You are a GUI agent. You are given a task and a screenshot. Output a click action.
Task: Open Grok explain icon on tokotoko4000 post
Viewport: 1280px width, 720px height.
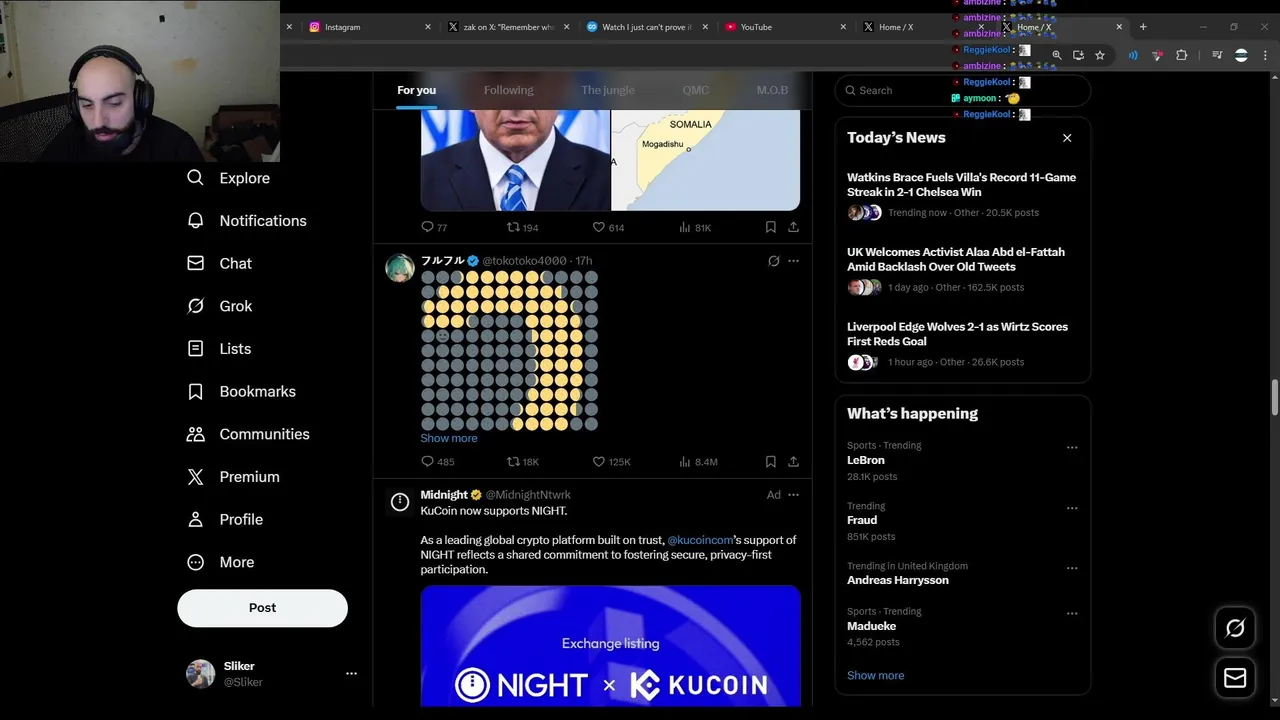click(773, 261)
